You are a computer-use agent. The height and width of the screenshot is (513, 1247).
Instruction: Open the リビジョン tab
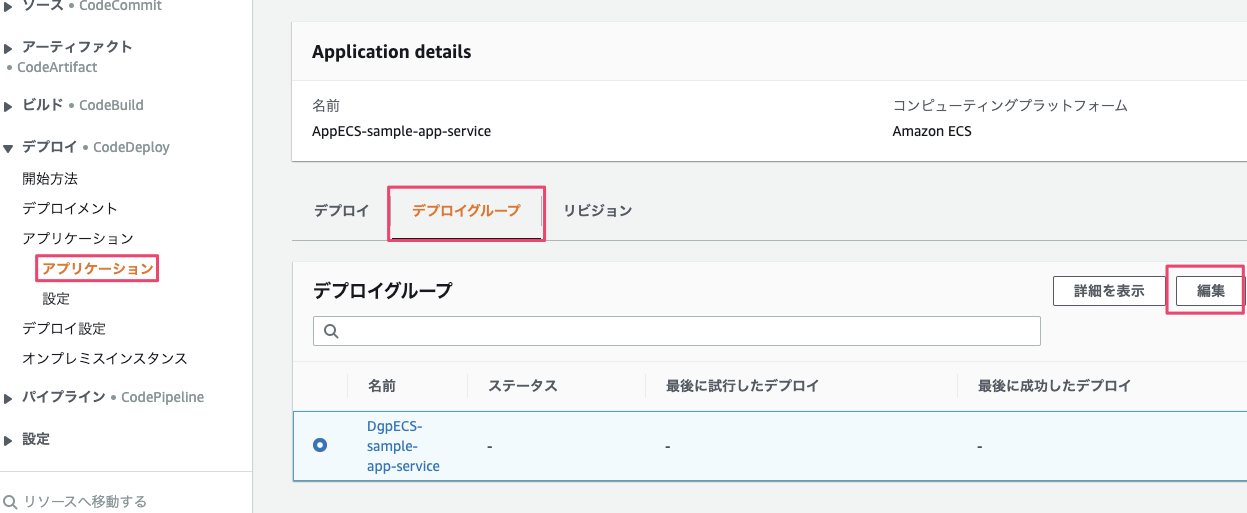(597, 211)
